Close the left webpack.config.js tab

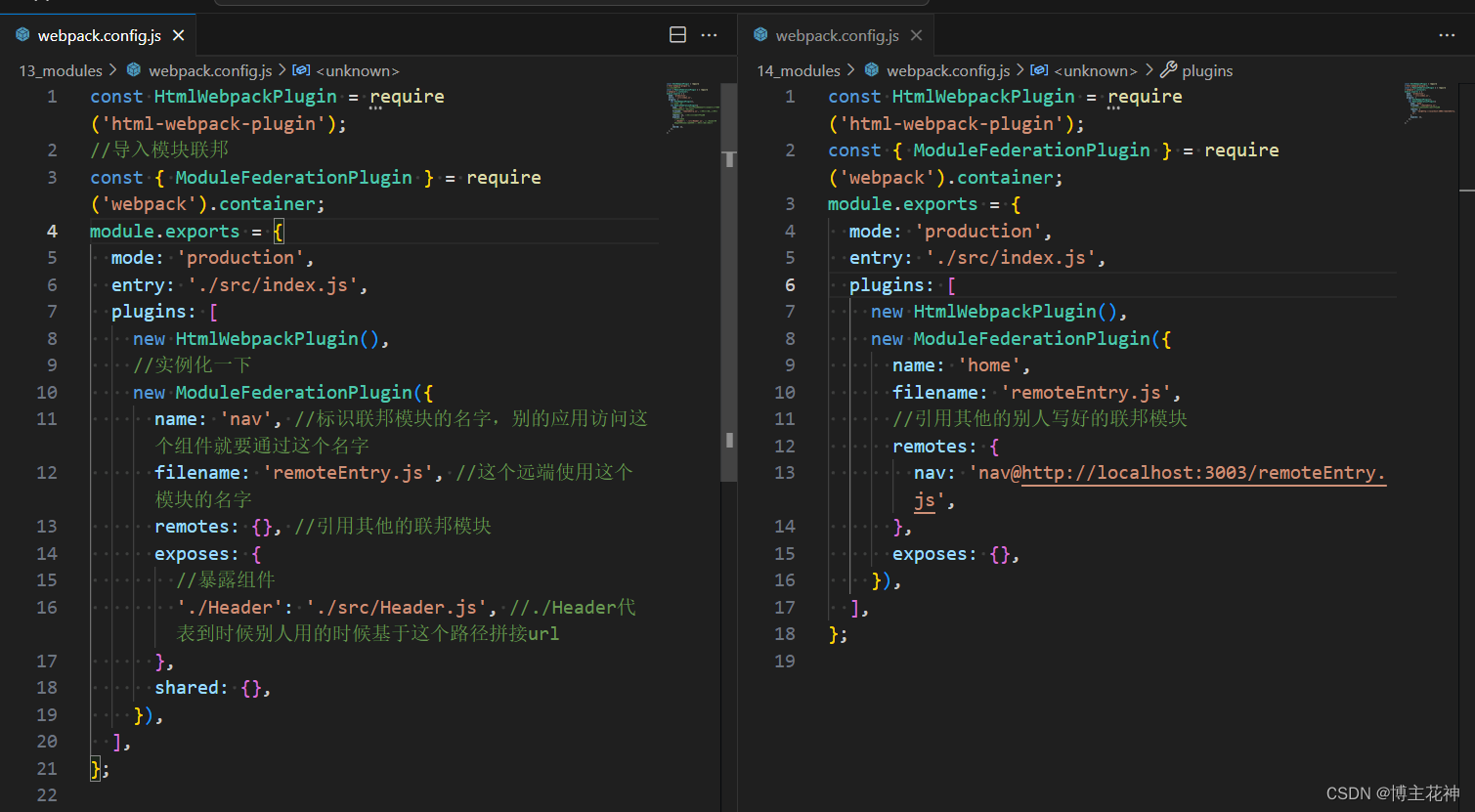click(x=178, y=35)
